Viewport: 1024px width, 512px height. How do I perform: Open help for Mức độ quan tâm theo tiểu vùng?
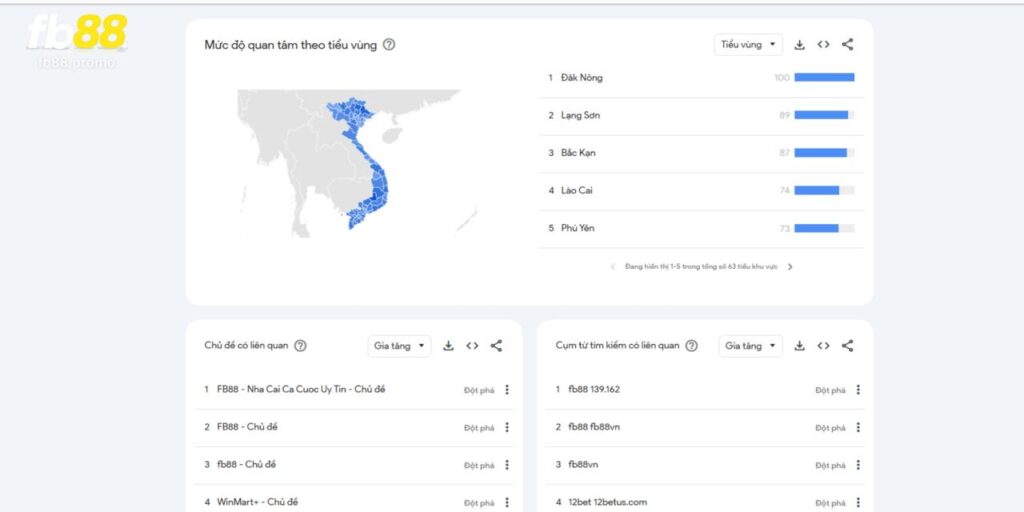click(x=389, y=45)
